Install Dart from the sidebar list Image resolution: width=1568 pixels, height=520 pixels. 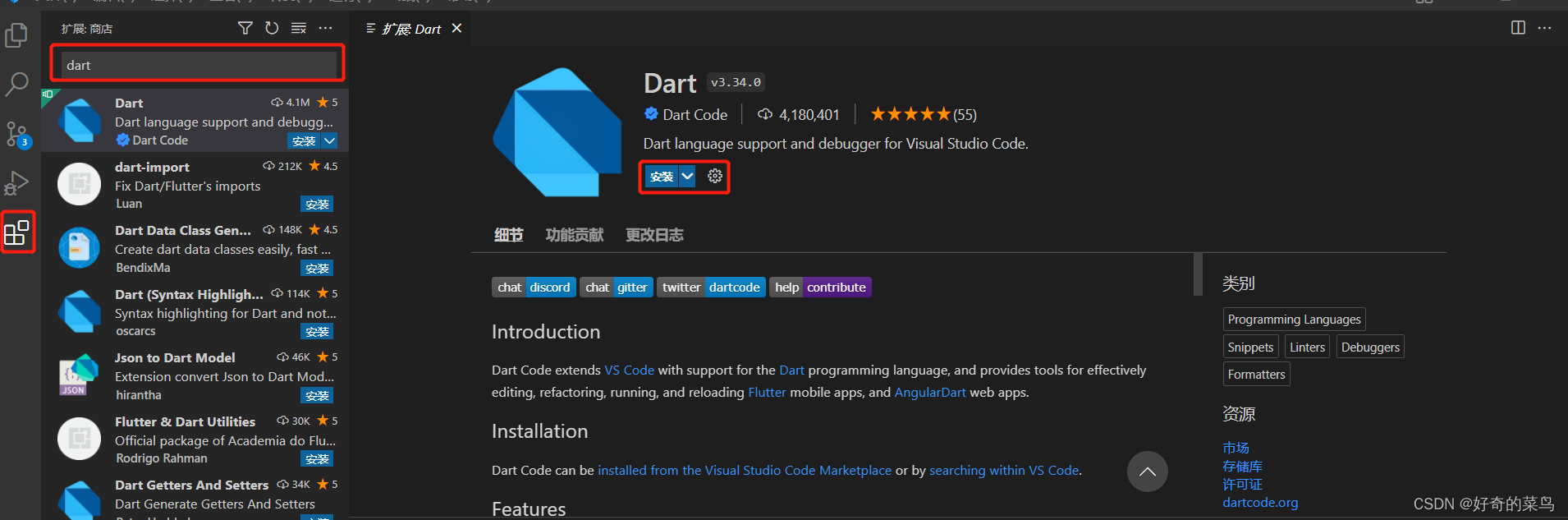coord(304,140)
